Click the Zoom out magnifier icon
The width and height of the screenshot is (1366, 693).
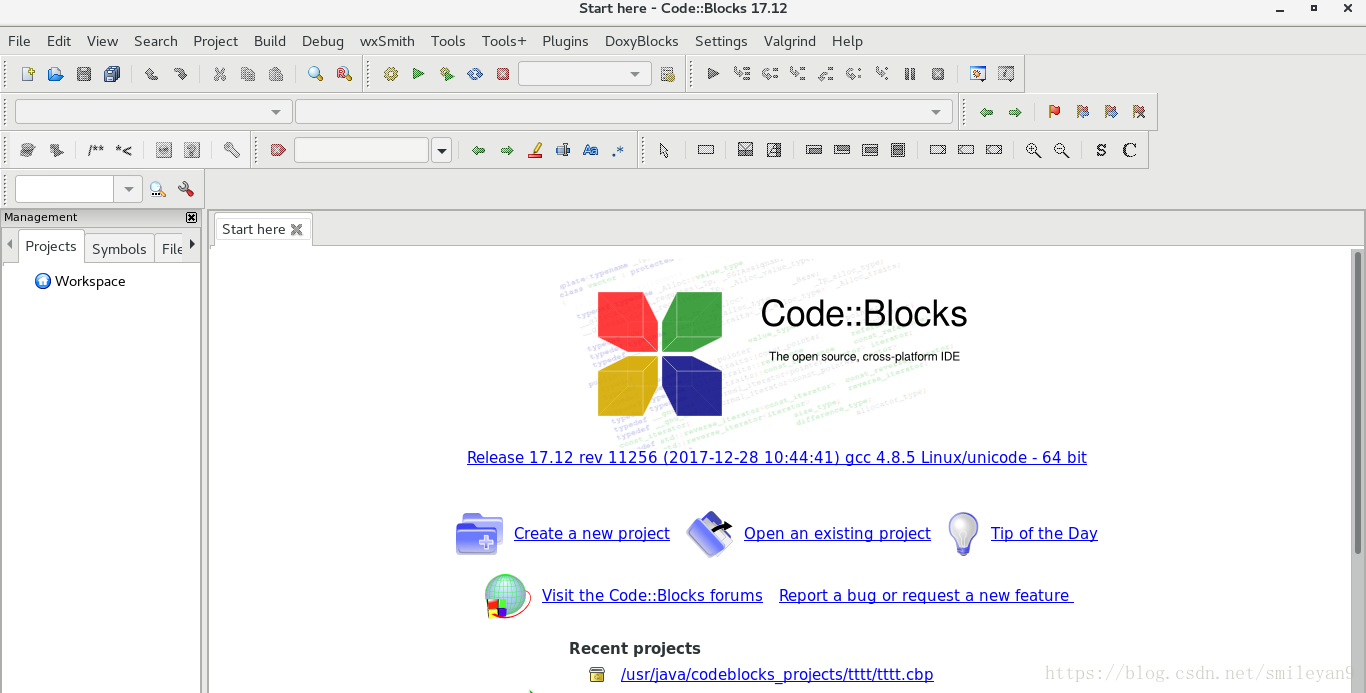tap(1061, 150)
